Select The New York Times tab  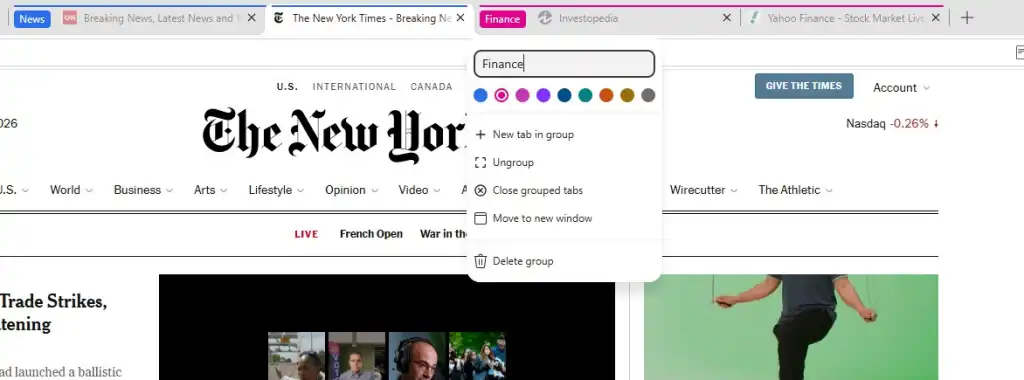[369, 18]
